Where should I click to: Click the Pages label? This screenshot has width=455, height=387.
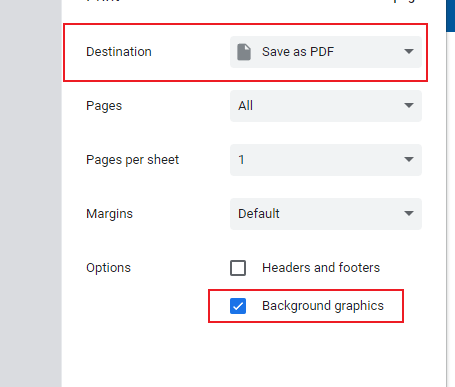104,106
